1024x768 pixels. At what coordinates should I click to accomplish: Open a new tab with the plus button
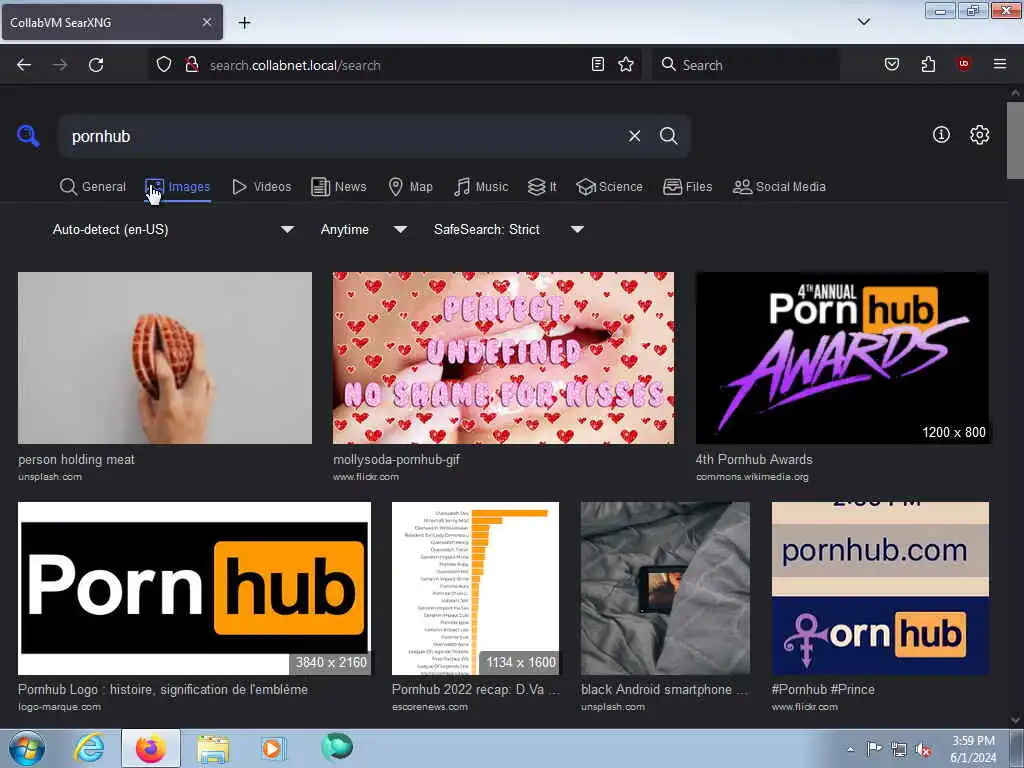[x=244, y=23]
